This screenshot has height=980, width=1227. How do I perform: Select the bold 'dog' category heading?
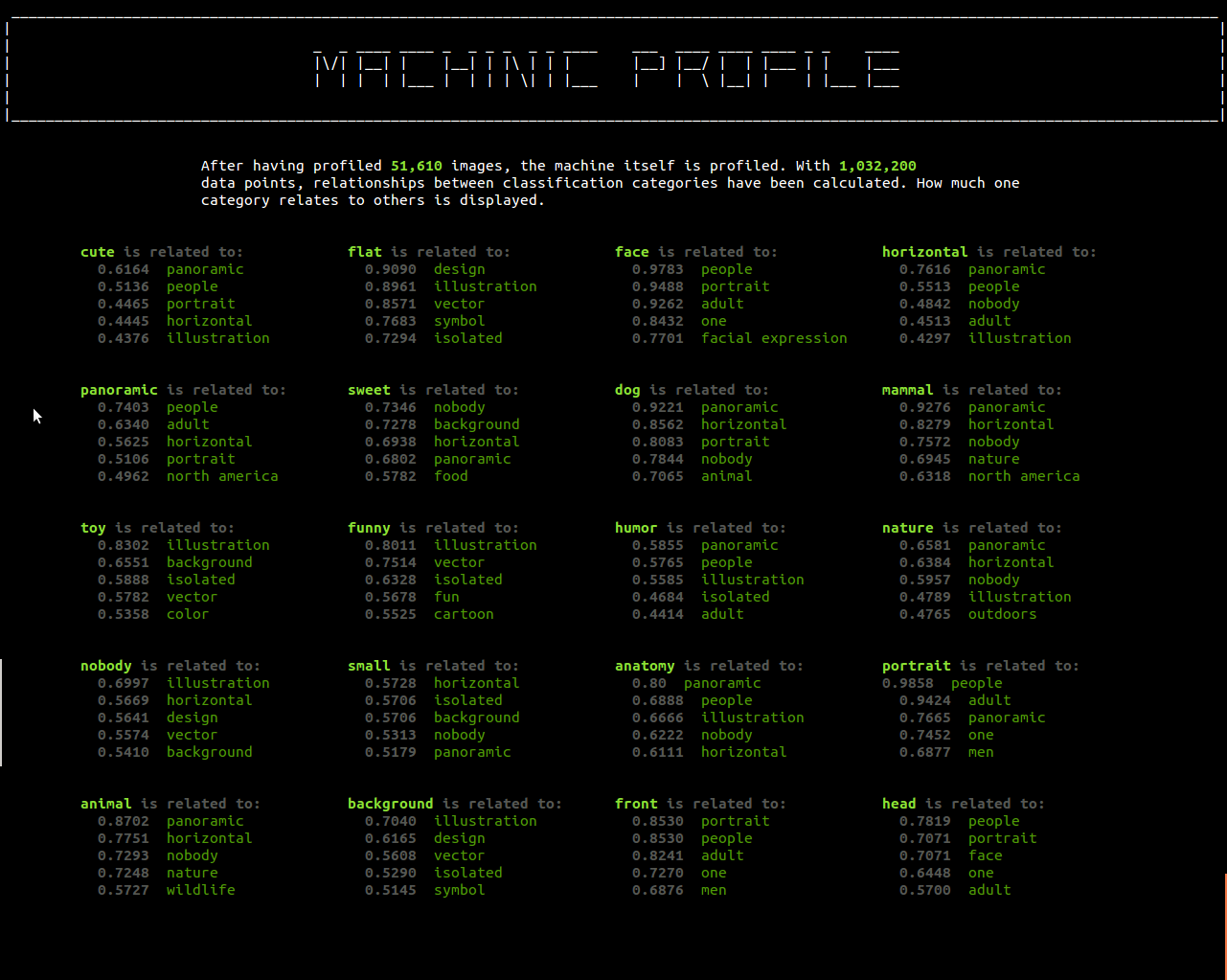coord(627,390)
